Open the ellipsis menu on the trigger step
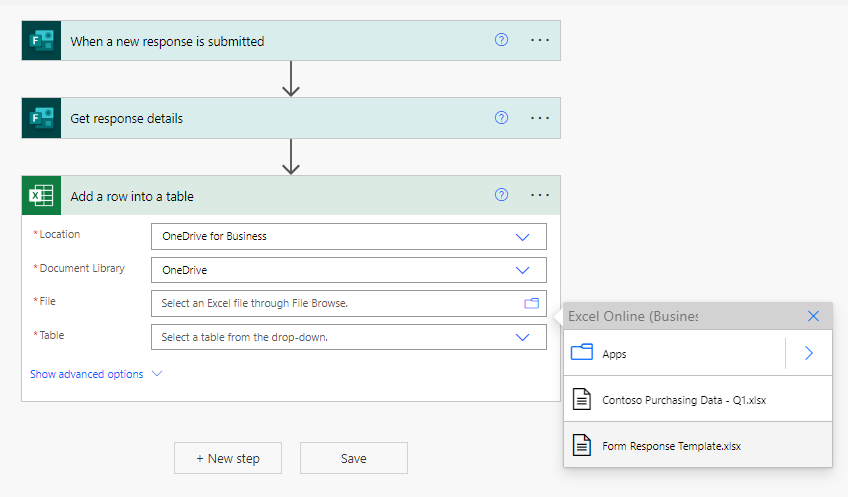This screenshot has width=848, height=497. coord(540,40)
